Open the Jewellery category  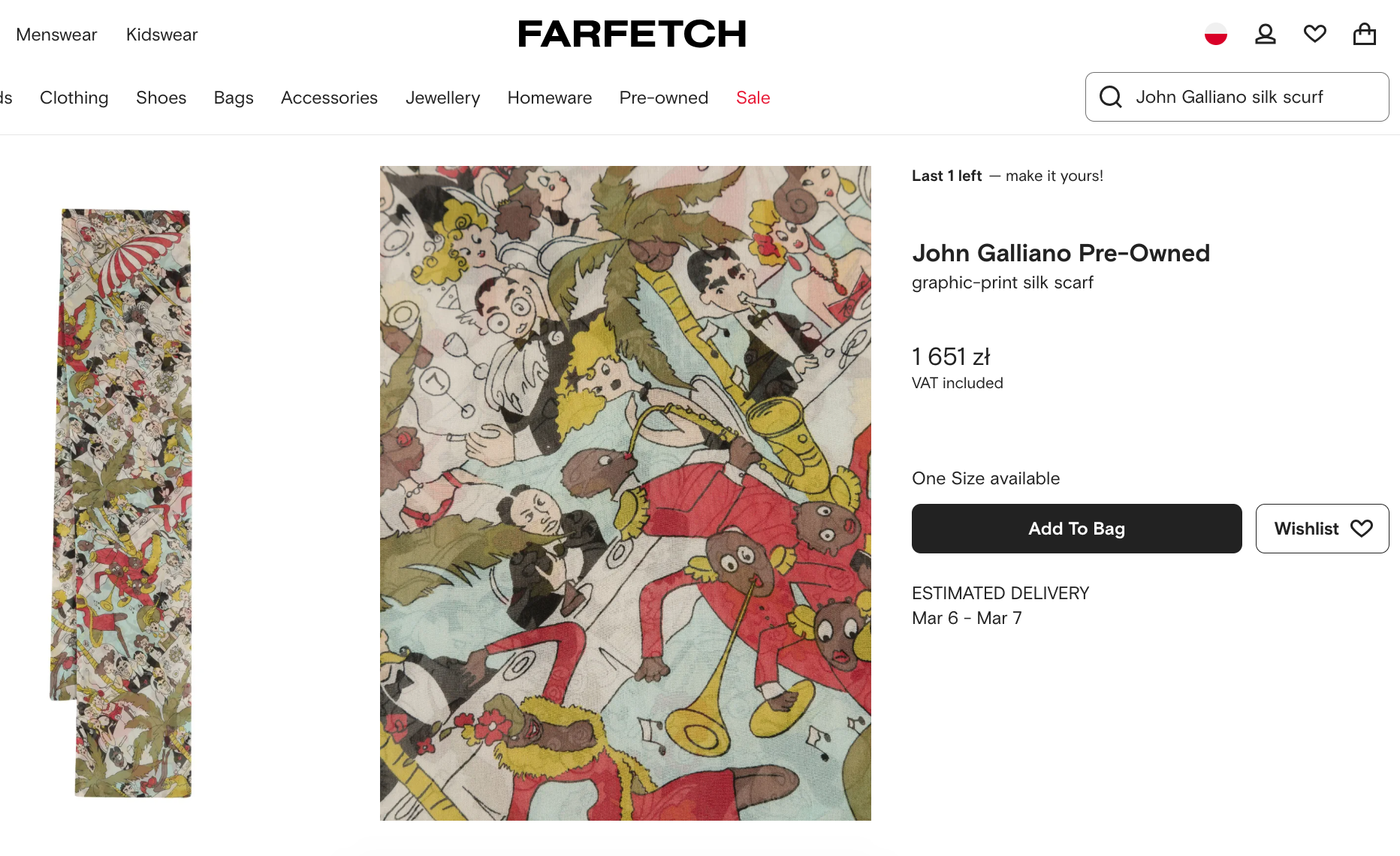[442, 98]
